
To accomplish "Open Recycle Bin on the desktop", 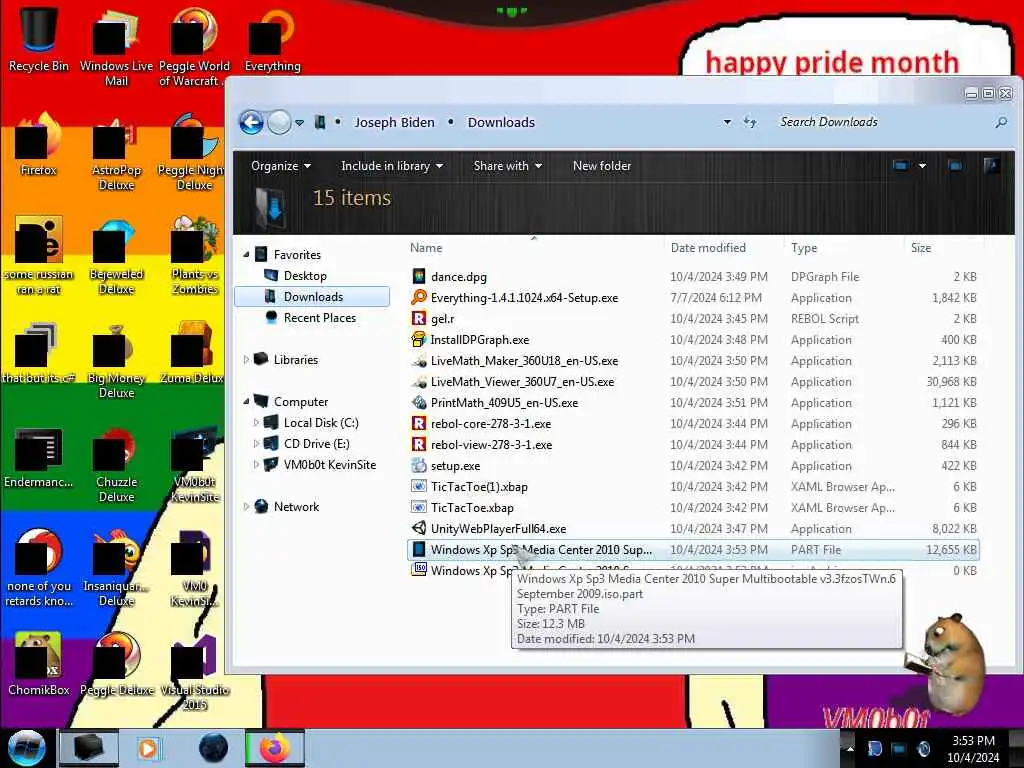I will pos(38,40).
